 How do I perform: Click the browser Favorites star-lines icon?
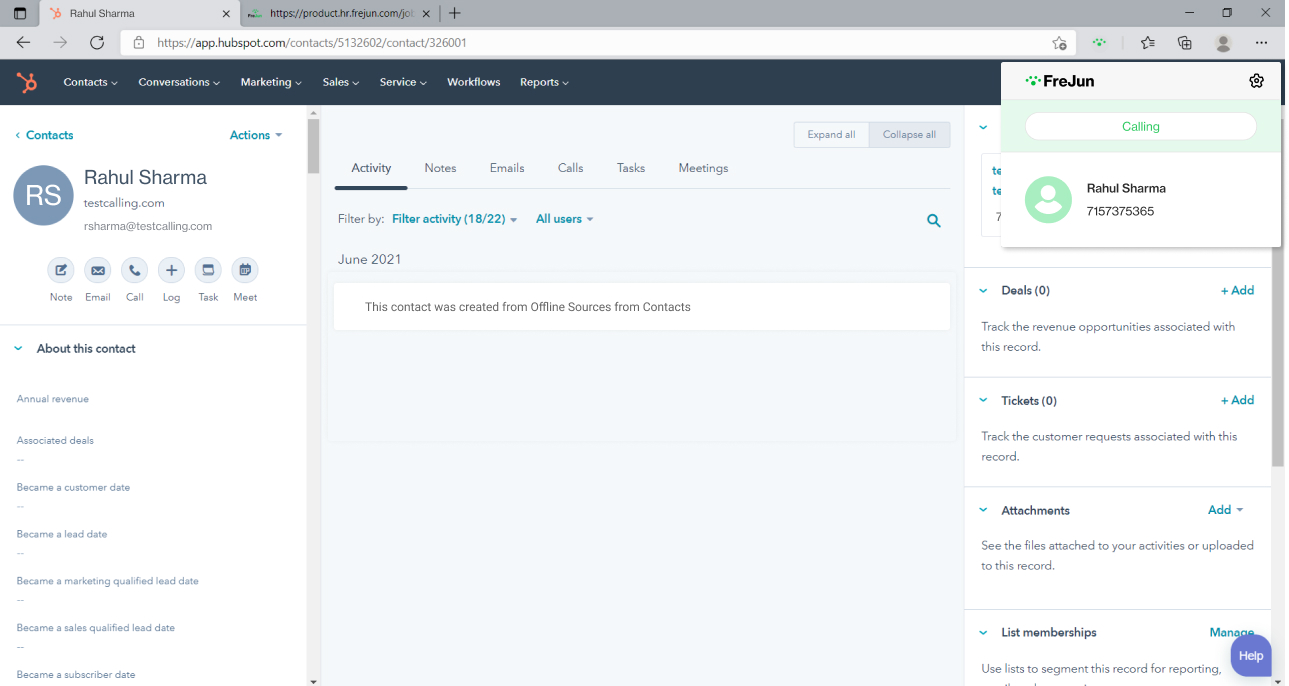click(1147, 43)
